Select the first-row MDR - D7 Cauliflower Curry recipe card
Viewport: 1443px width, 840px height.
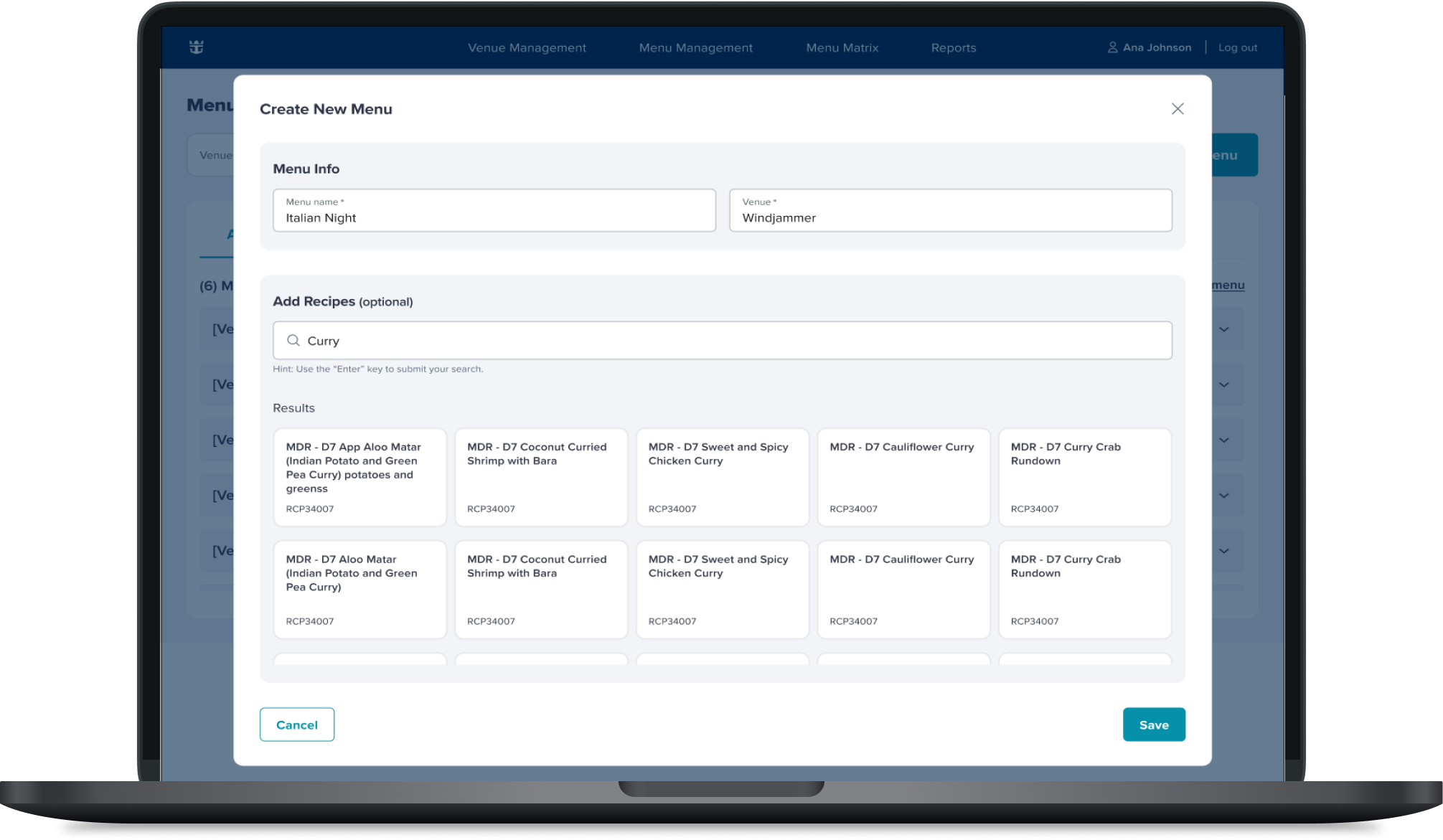click(x=903, y=477)
